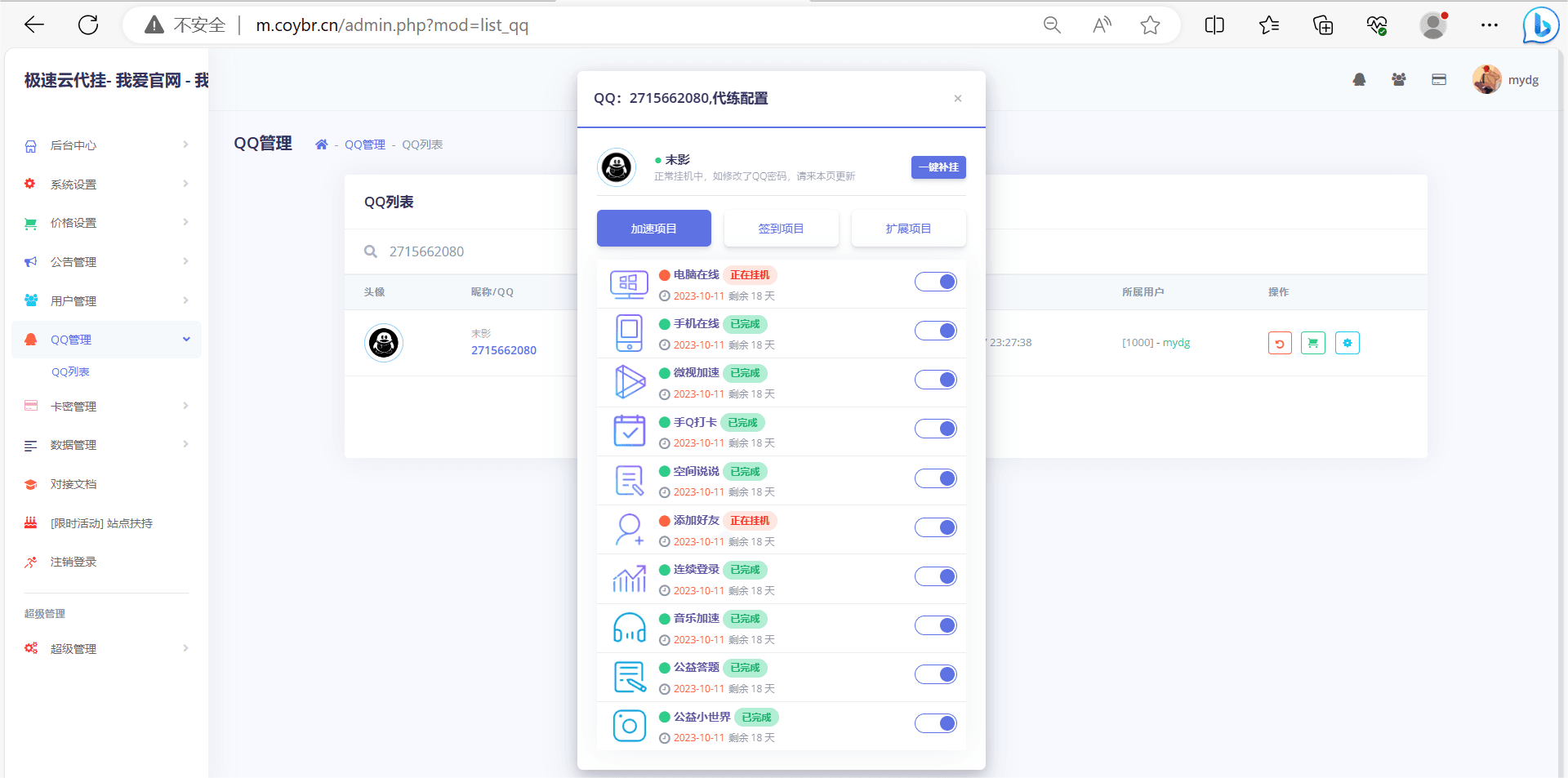1568x778 pixels.
Task: Toggle the 手机在线 switch
Action: [936, 331]
